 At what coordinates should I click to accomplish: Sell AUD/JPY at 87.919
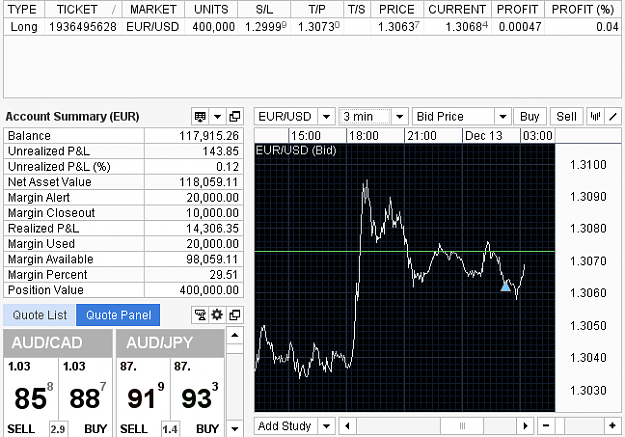(x=143, y=396)
